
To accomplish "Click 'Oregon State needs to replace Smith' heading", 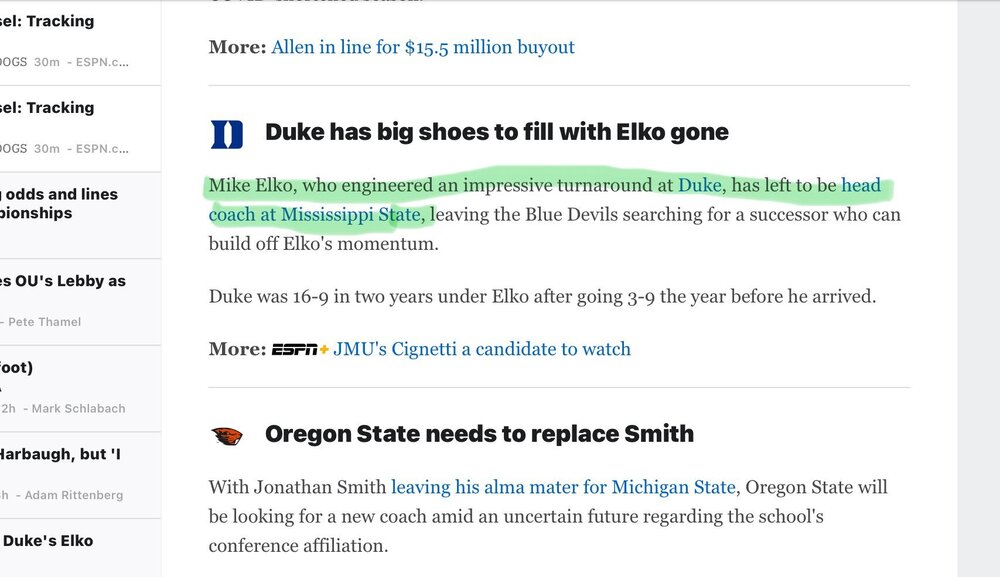I will click(x=479, y=434).
